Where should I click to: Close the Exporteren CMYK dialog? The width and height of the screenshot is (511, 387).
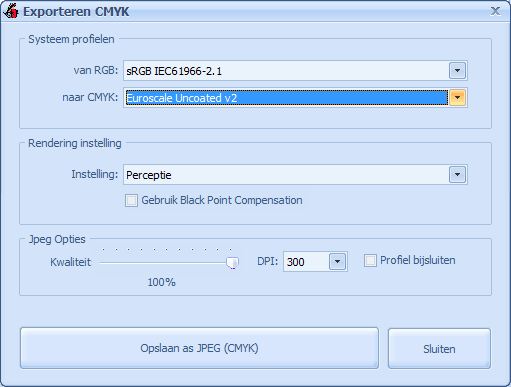click(x=495, y=11)
